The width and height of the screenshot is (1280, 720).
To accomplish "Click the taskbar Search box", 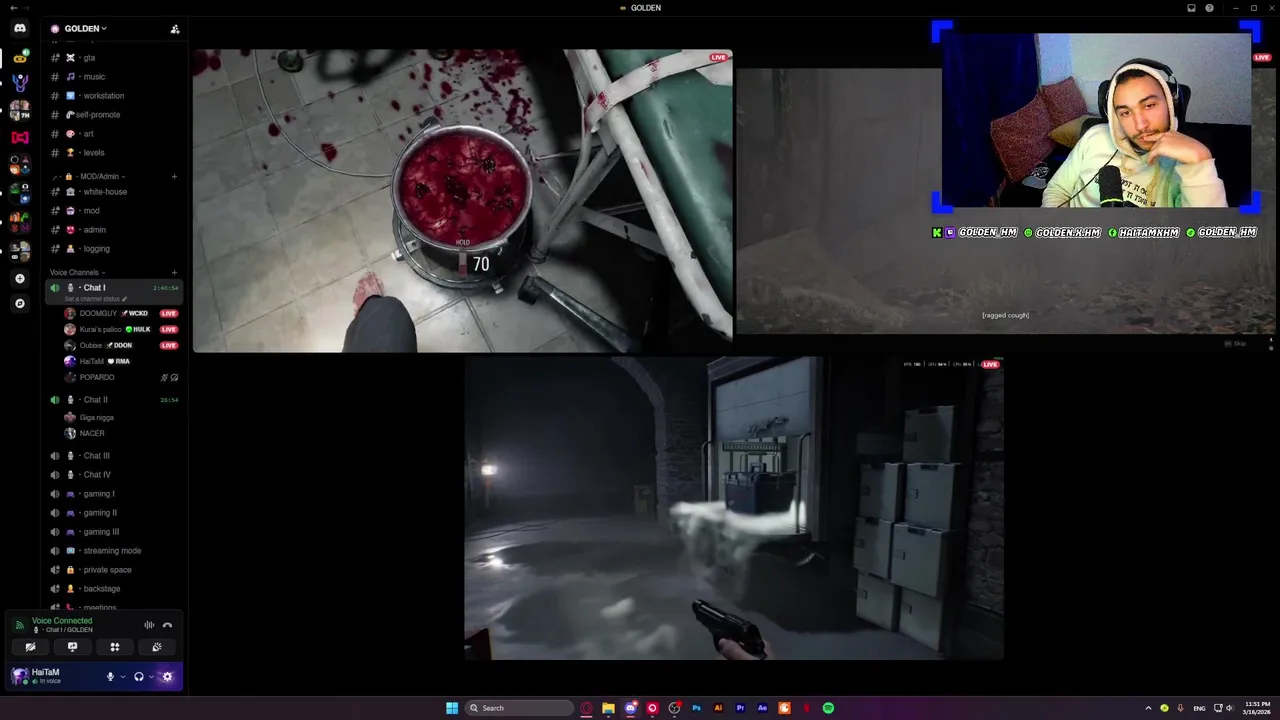I will click(x=520, y=708).
